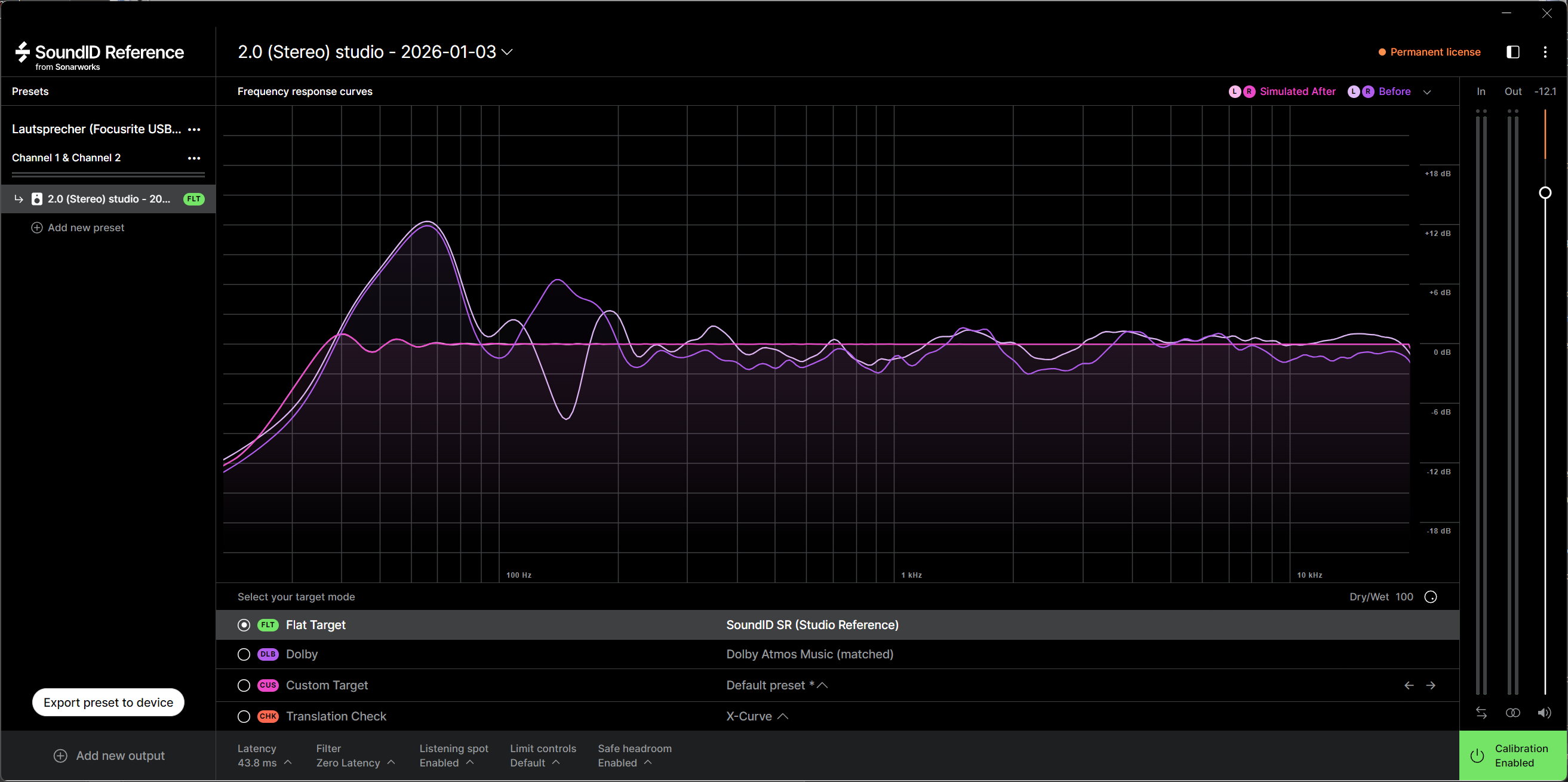This screenshot has height=782, width=1568.
Task: Click Export preset to device button
Action: point(108,702)
